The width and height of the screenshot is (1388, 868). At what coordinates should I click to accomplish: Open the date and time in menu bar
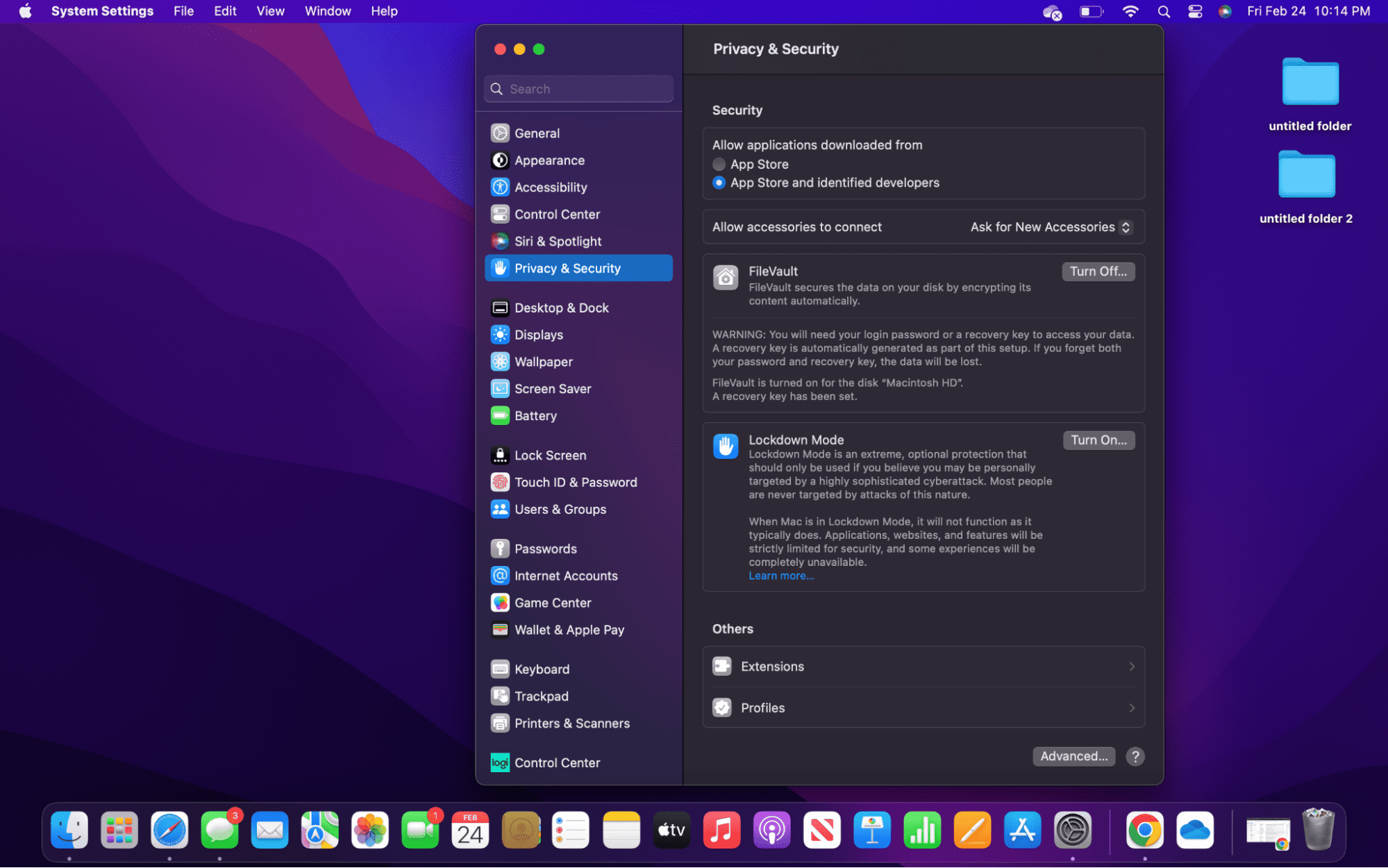click(1308, 11)
